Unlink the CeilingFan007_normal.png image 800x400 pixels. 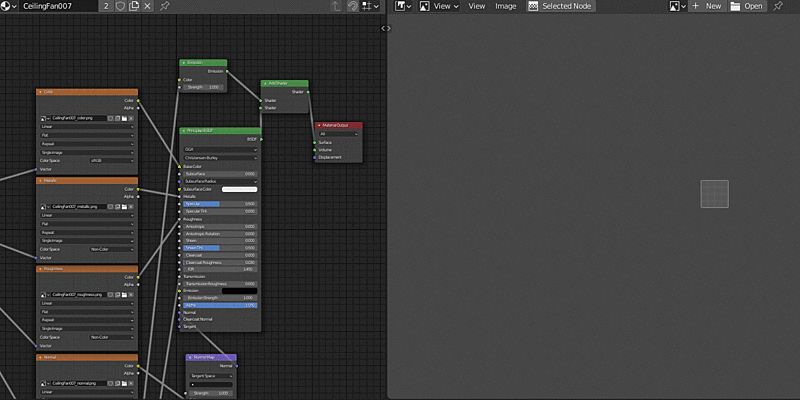(x=131, y=383)
